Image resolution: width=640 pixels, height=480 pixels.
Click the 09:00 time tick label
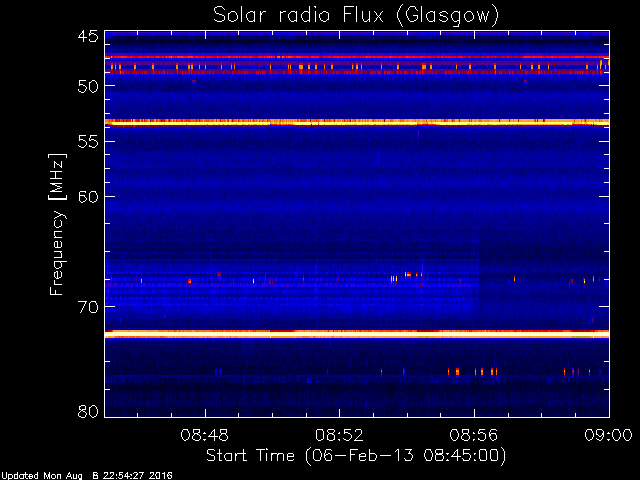pos(608,435)
